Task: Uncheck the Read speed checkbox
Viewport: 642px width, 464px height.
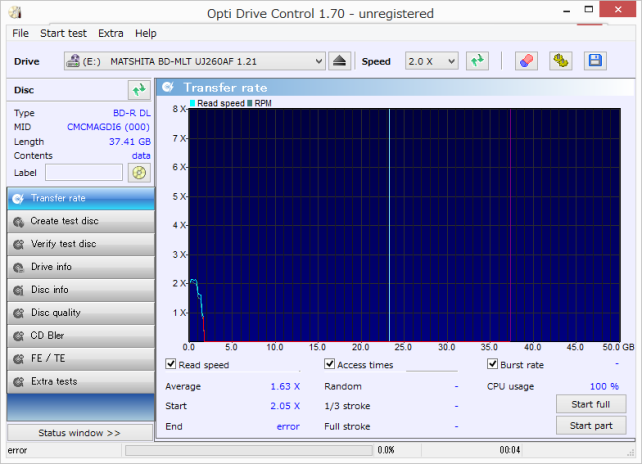Action: (x=170, y=365)
